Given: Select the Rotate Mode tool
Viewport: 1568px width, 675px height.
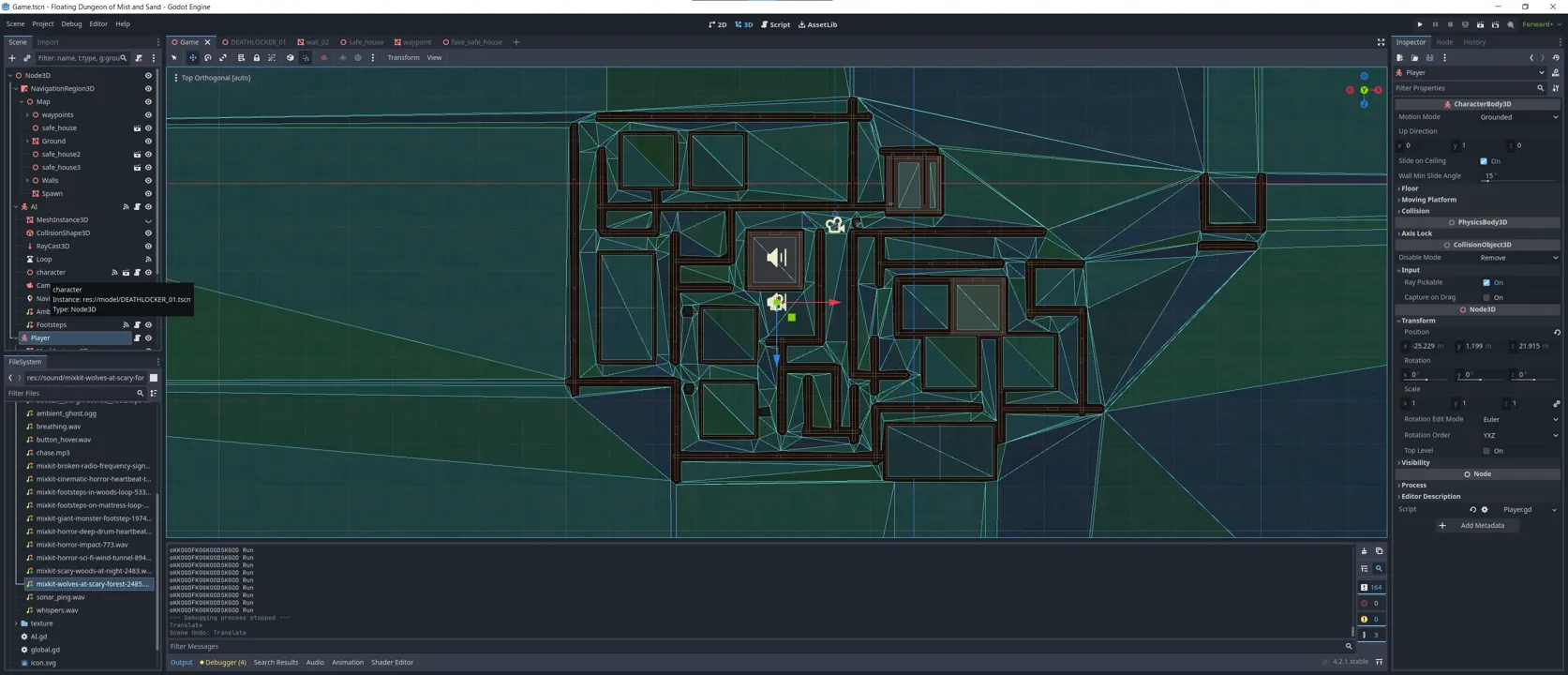Looking at the screenshot, I should click(x=208, y=58).
